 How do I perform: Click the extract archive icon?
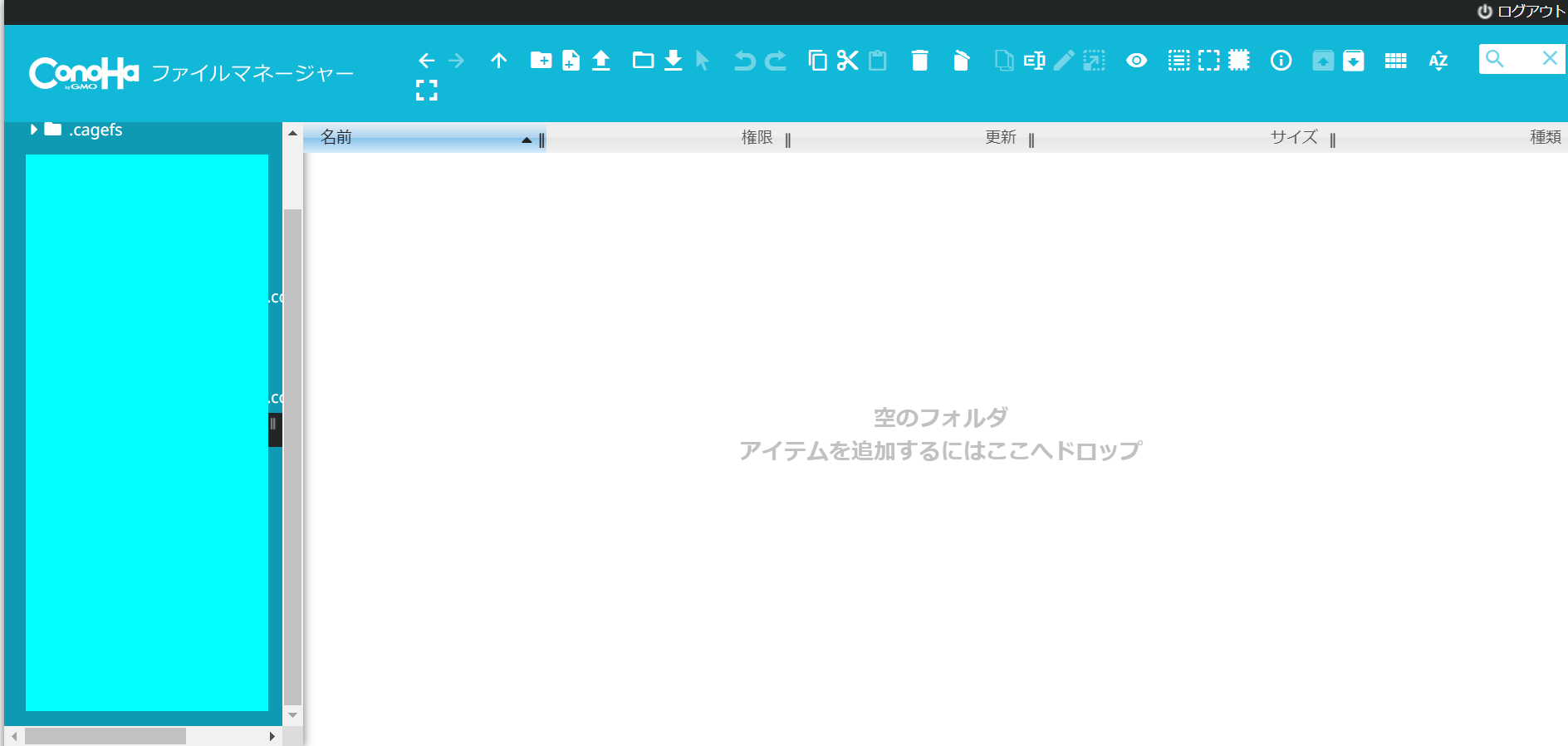(x=1323, y=60)
